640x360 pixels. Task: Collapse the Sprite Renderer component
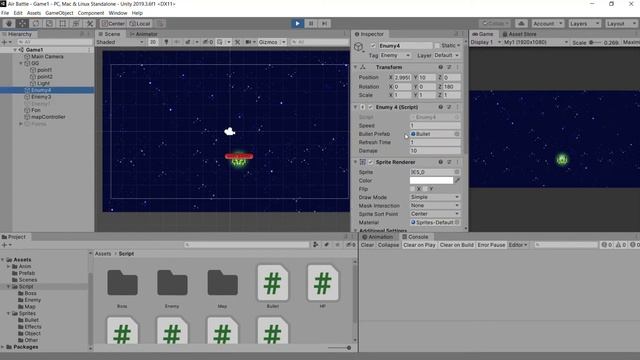click(x=356, y=162)
